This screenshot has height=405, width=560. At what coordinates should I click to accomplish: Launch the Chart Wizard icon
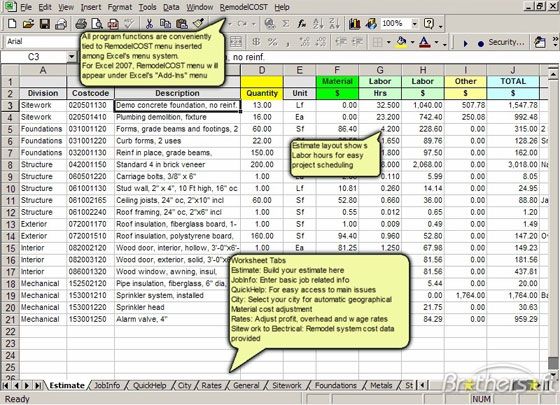355,24
